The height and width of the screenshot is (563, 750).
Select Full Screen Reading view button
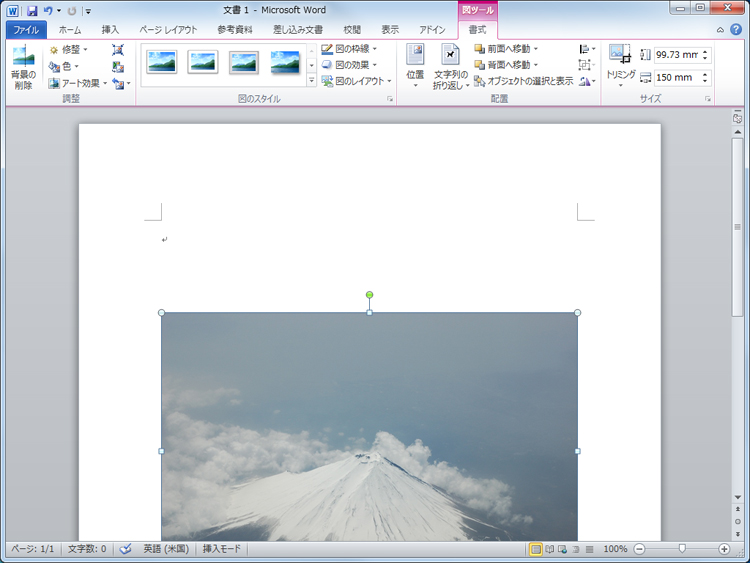[550, 550]
